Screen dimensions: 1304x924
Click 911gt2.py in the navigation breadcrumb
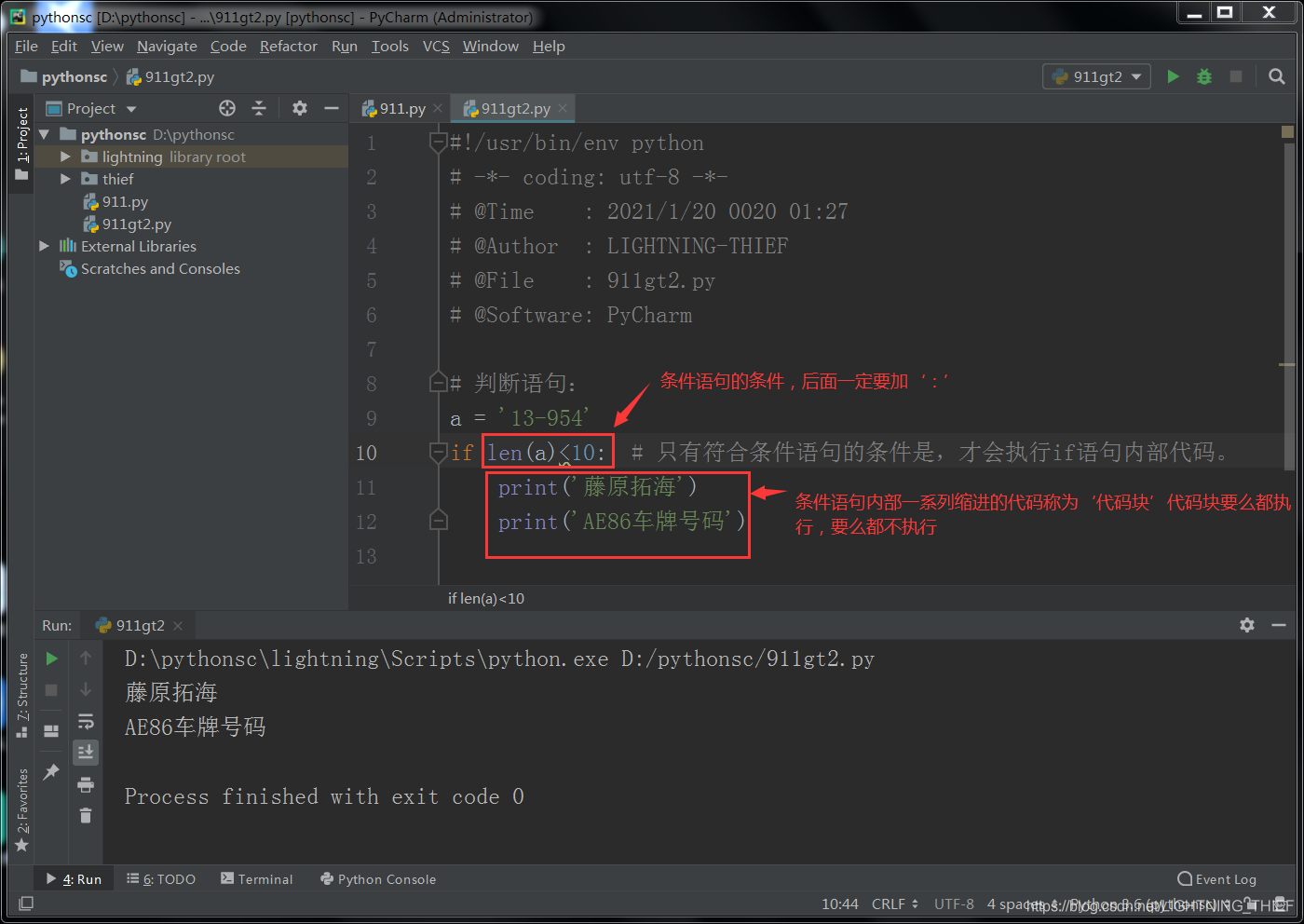coord(170,76)
